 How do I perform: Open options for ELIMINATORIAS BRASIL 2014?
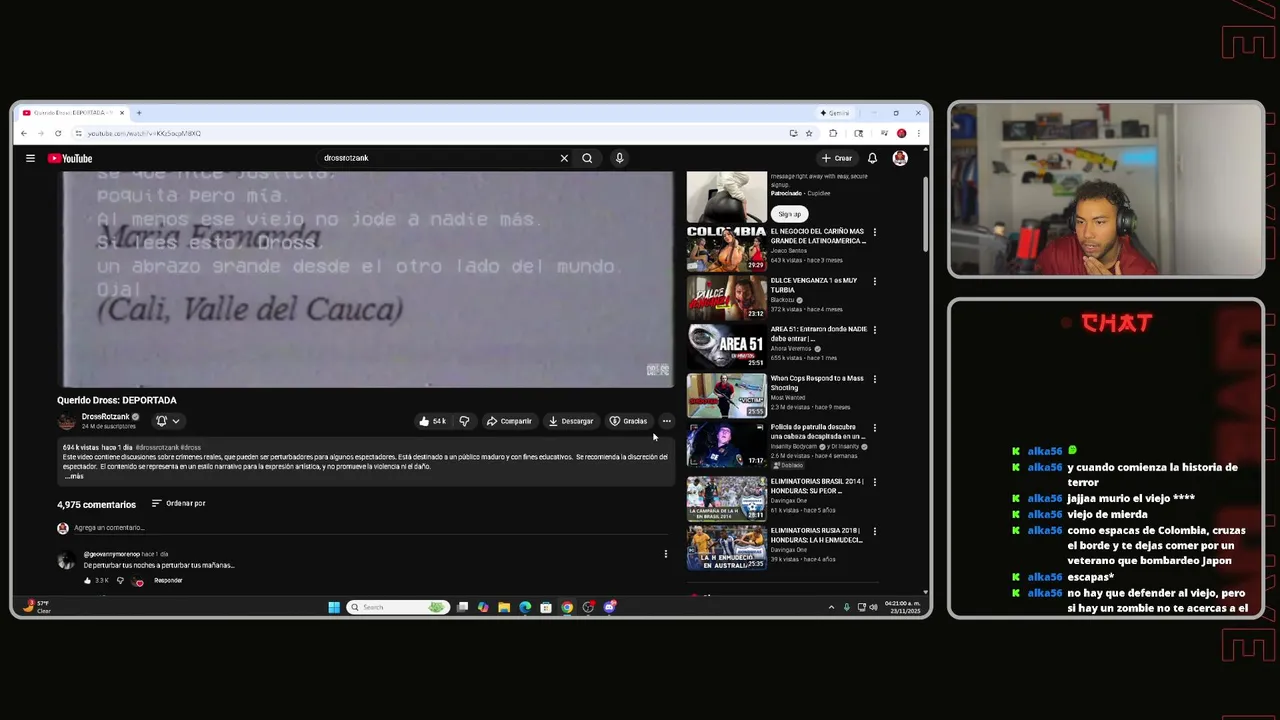875,482
